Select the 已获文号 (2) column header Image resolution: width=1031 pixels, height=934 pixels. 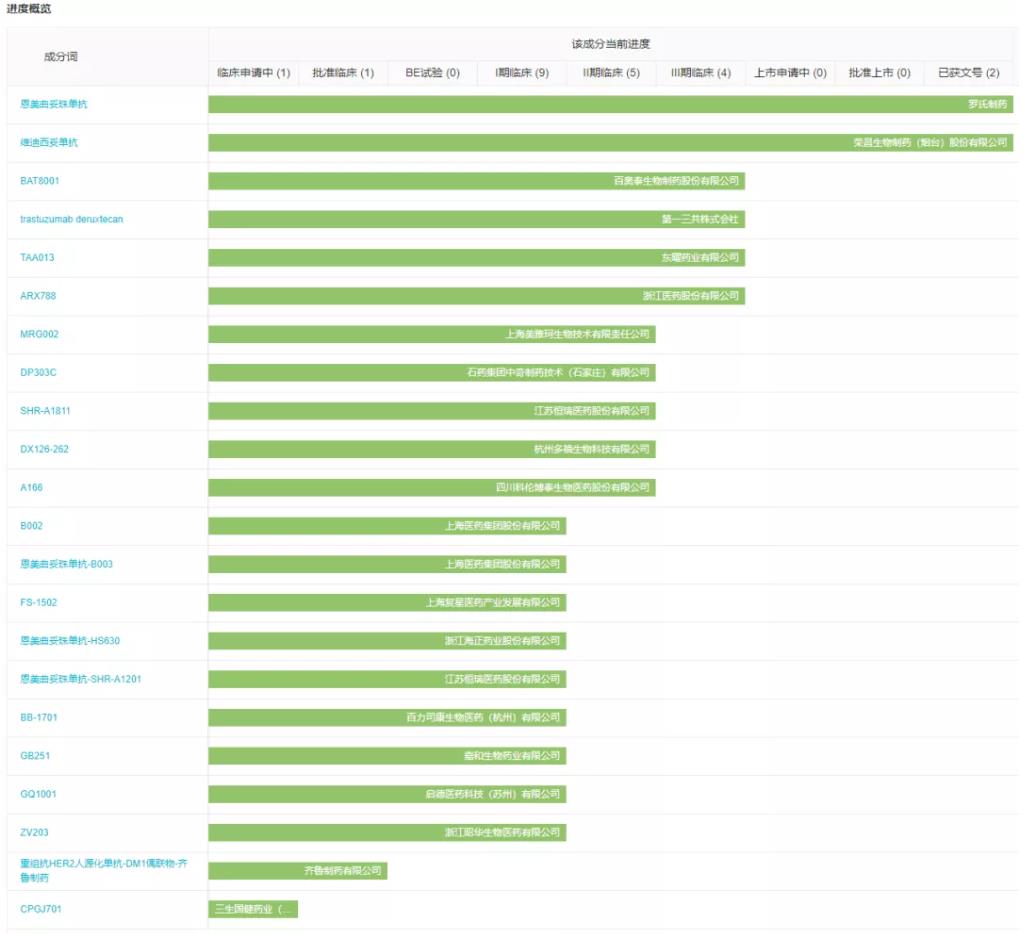pyautogui.click(x=969, y=73)
